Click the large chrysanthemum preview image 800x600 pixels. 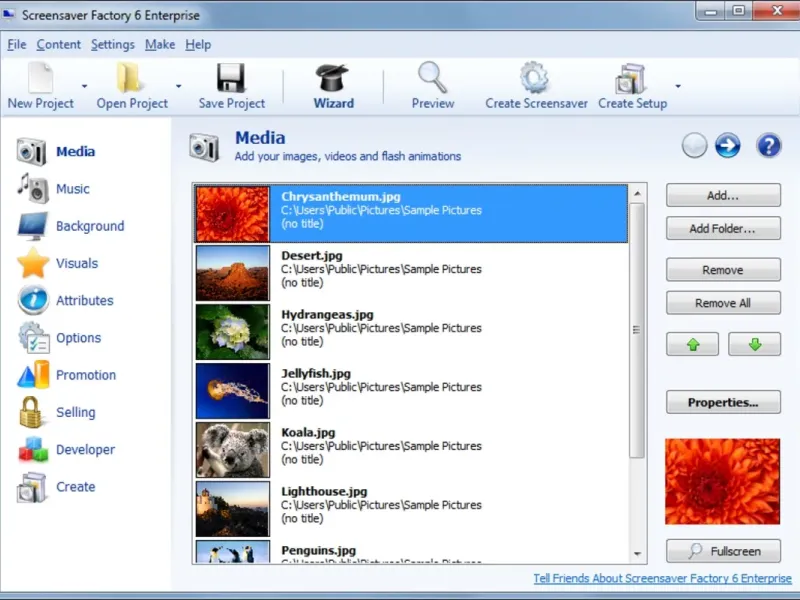(x=722, y=481)
